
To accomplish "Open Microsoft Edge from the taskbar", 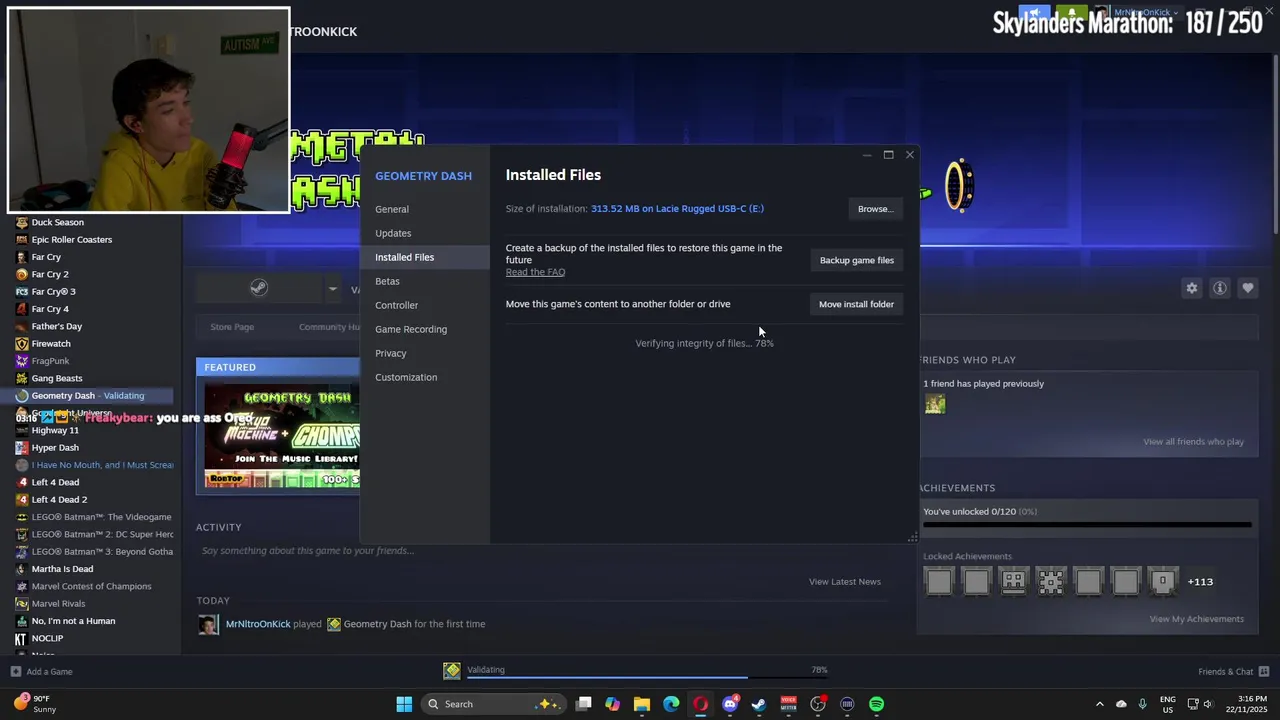I will click(x=671, y=704).
